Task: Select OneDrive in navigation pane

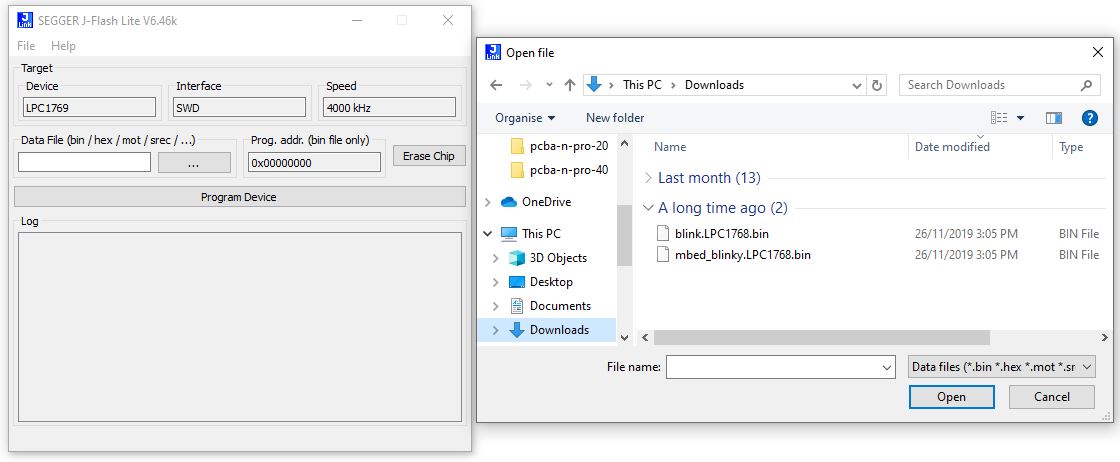Action: pyautogui.click(x=536, y=202)
